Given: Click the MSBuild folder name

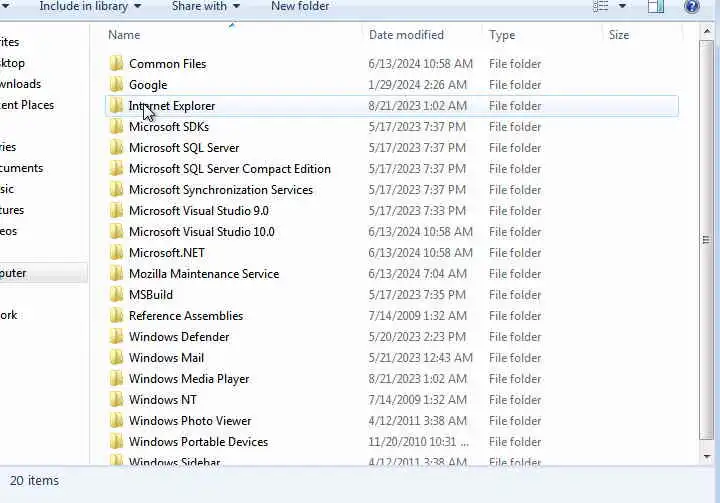Looking at the screenshot, I should point(151,294).
